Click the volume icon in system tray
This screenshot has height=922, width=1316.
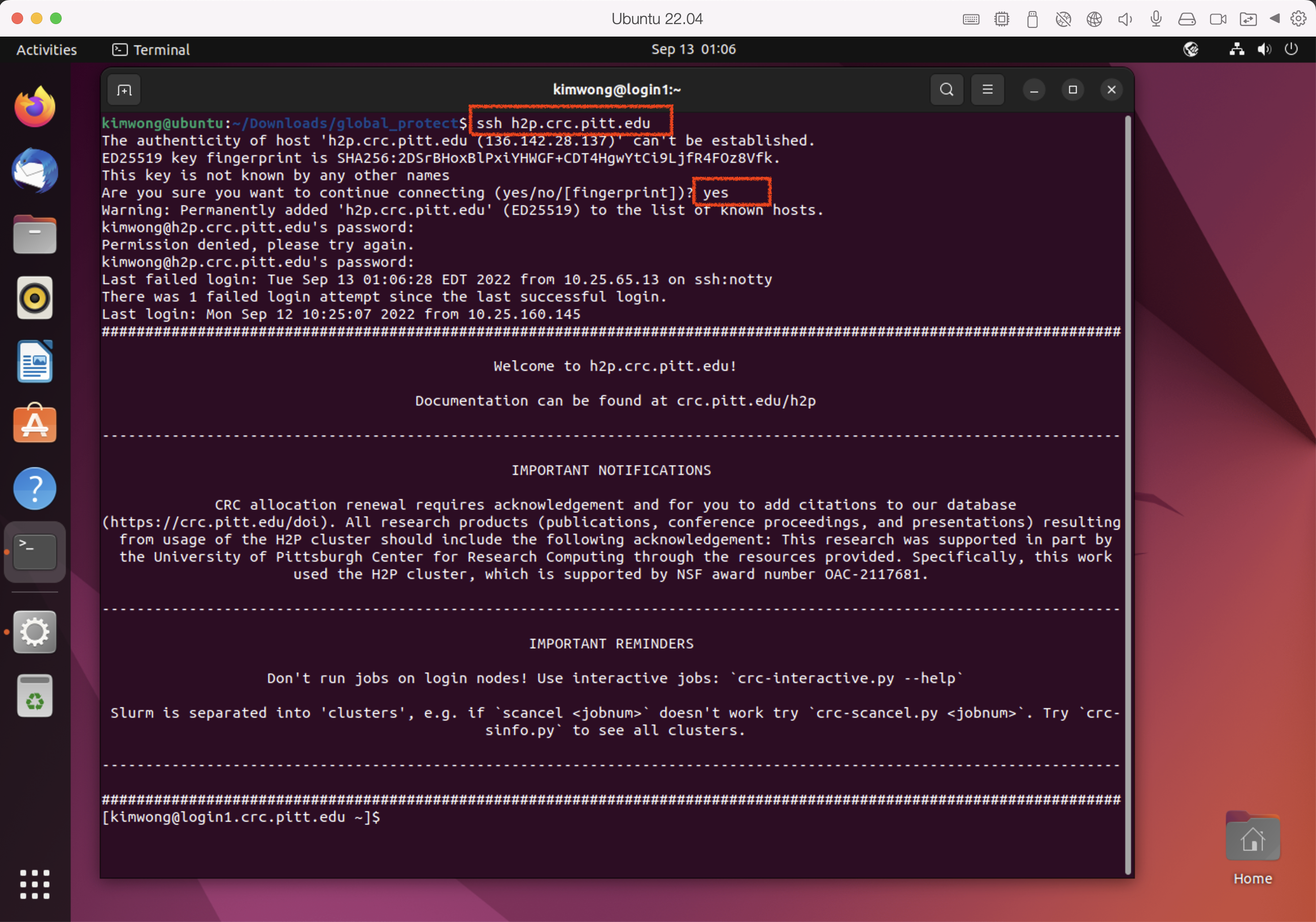1264,49
